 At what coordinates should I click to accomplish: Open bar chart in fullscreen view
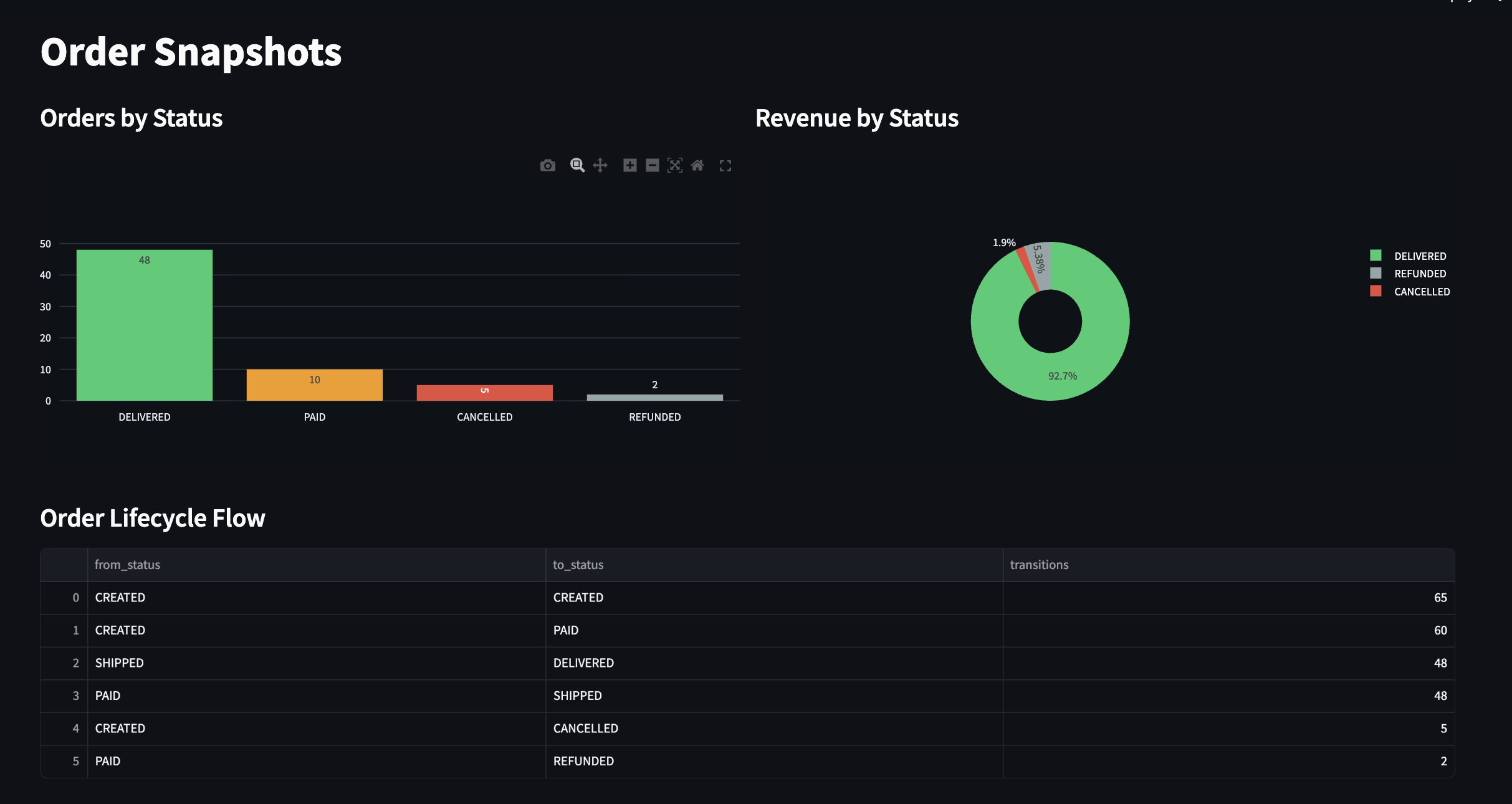725,166
